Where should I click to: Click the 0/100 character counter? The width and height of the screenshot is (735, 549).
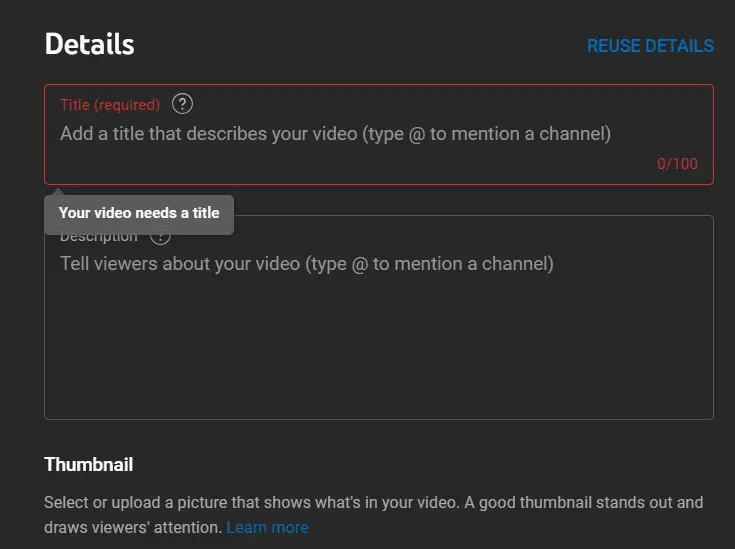tap(677, 164)
